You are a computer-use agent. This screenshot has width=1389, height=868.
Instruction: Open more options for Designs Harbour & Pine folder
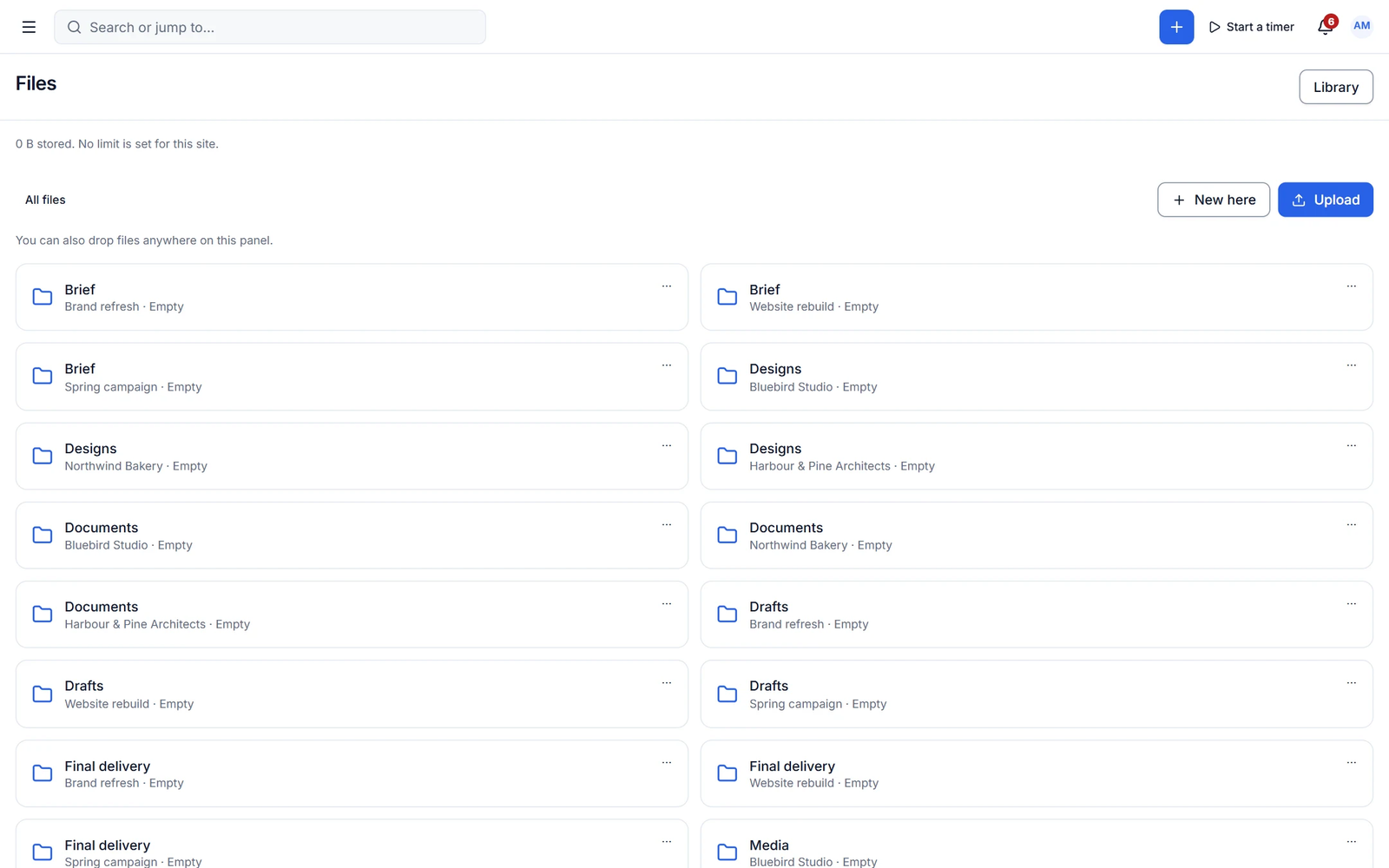point(1352,445)
